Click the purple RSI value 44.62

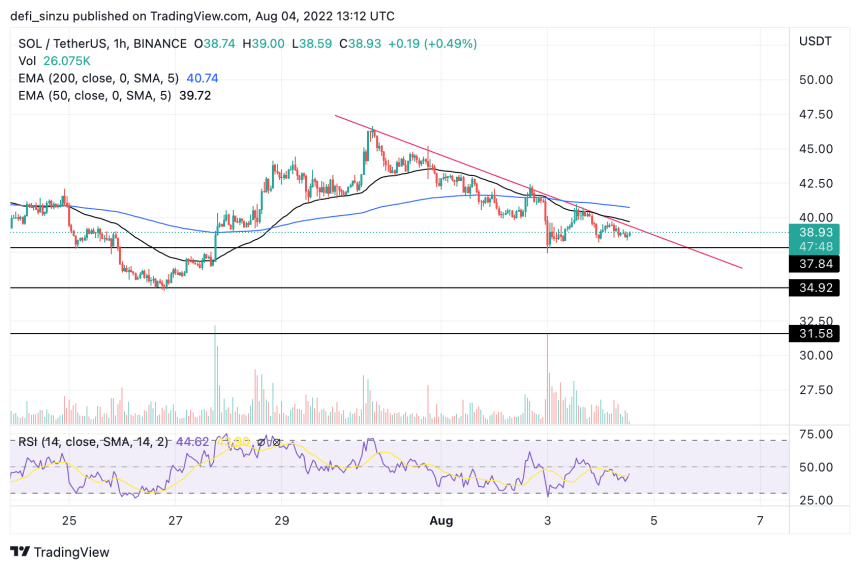[x=193, y=442]
